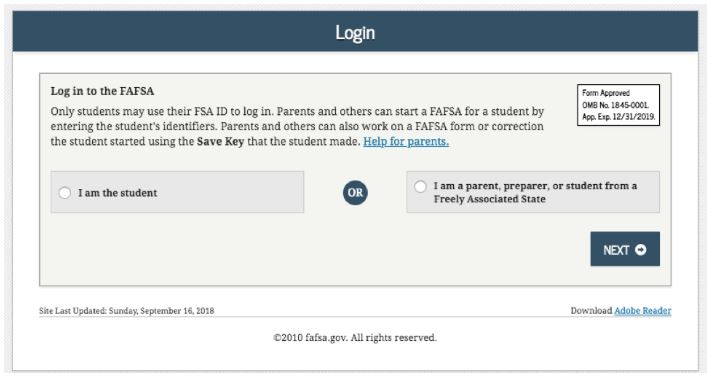Image resolution: width=707 pixels, height=380 pixels.
Task: Click the Login header title
Action: click(x=355, y=33)
